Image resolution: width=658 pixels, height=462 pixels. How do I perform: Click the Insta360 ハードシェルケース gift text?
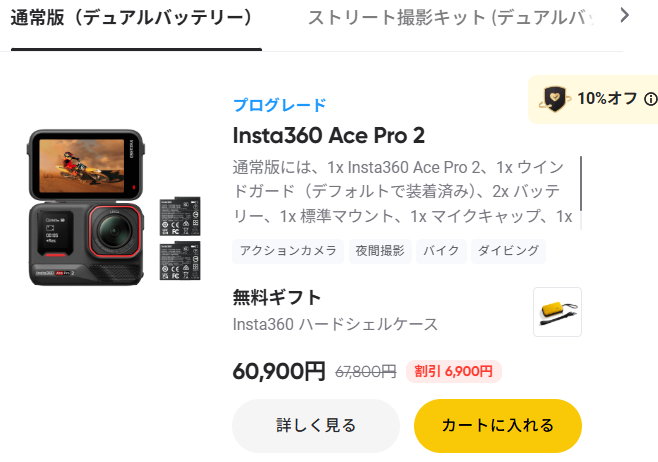click(335, 324)
